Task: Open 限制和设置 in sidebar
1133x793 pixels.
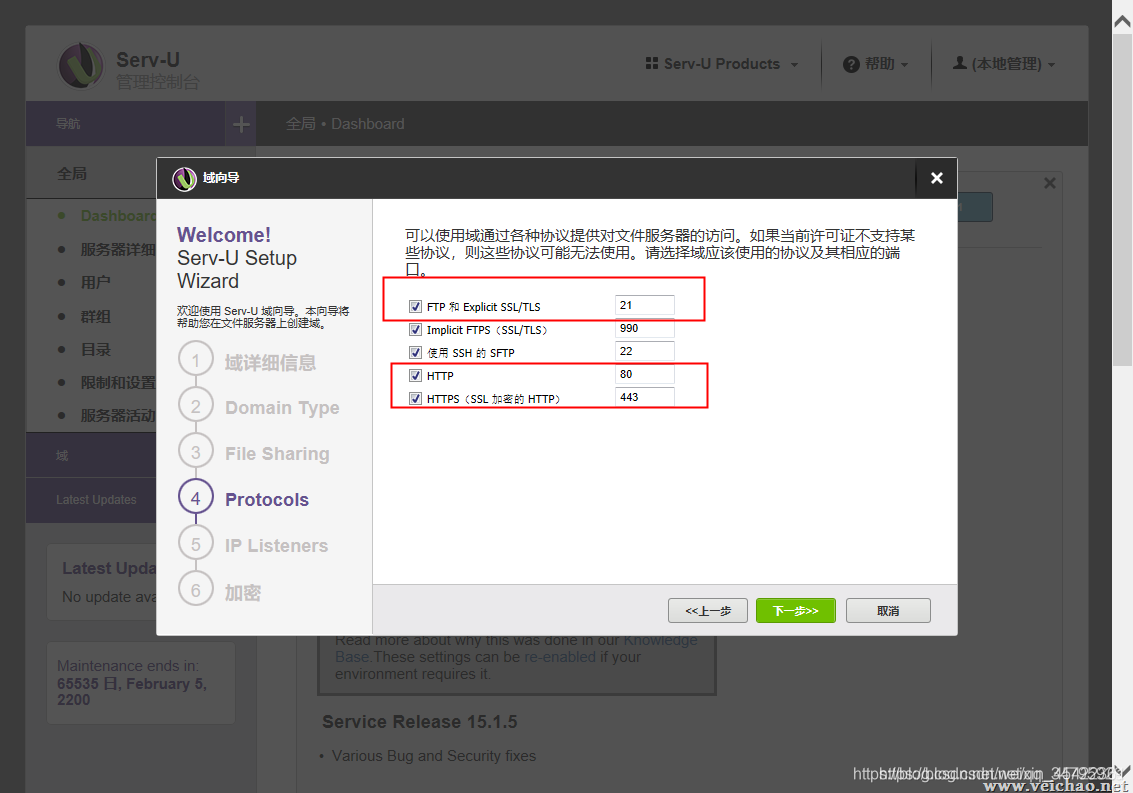Action: click(118, 382)
